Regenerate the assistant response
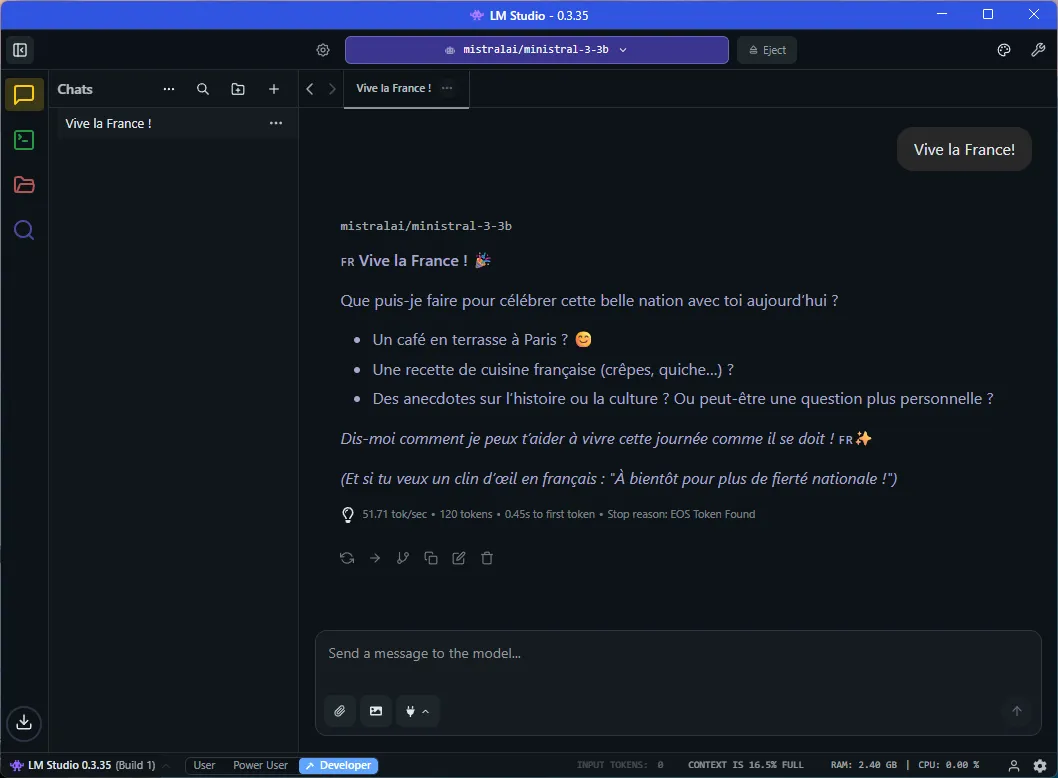Image resolution: width=1058 pixels, height=778 pixels. click(346, 558)
